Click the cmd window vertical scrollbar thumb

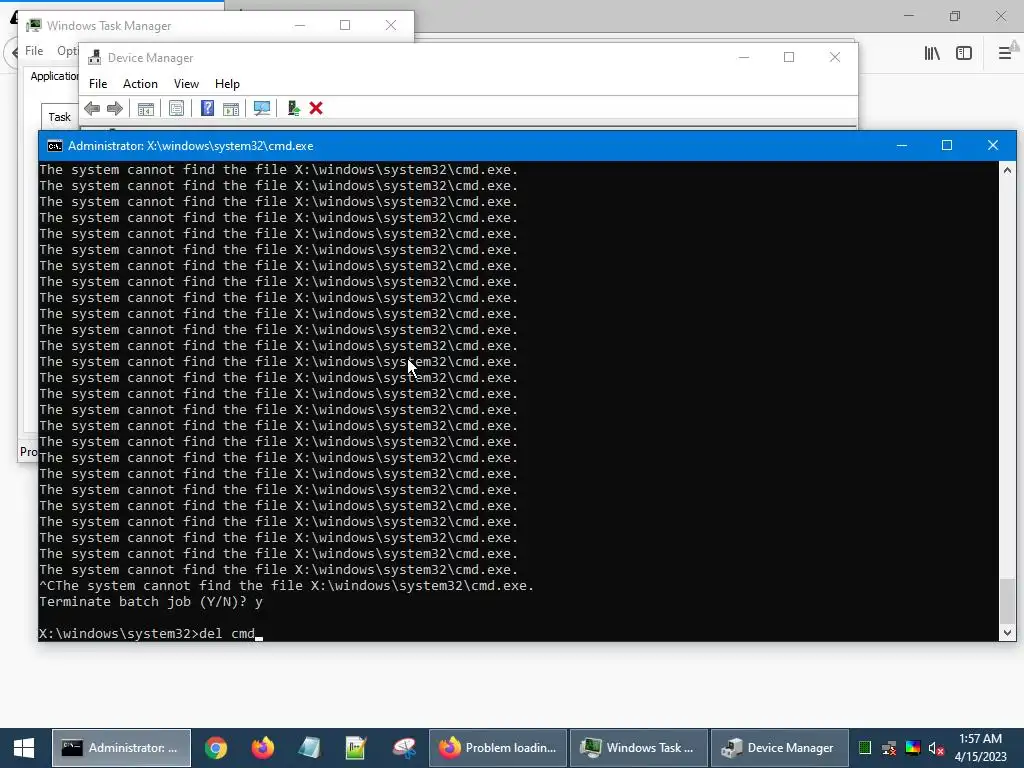1007,601
